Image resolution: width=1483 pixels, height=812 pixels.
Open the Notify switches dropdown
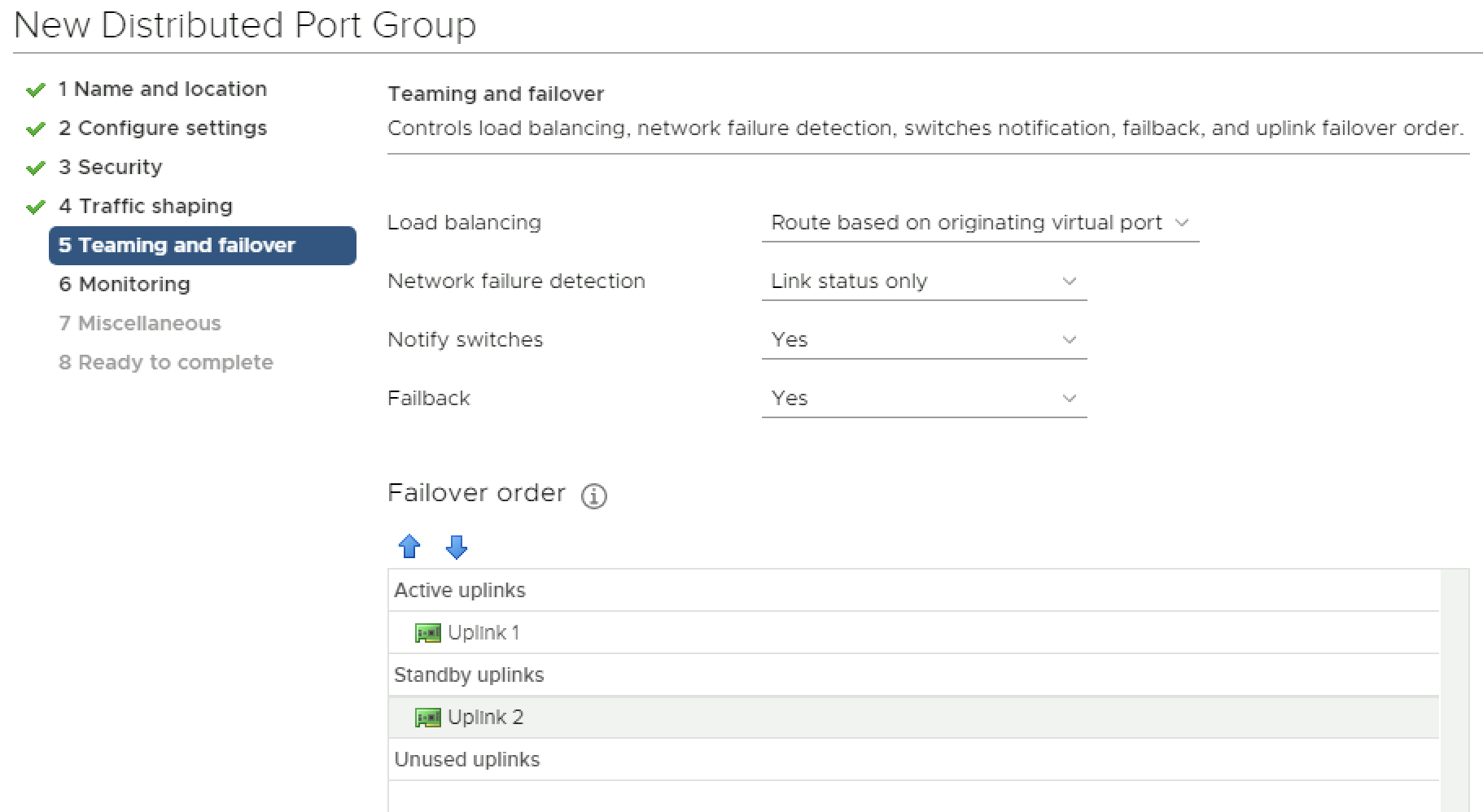tap(923, 340)
